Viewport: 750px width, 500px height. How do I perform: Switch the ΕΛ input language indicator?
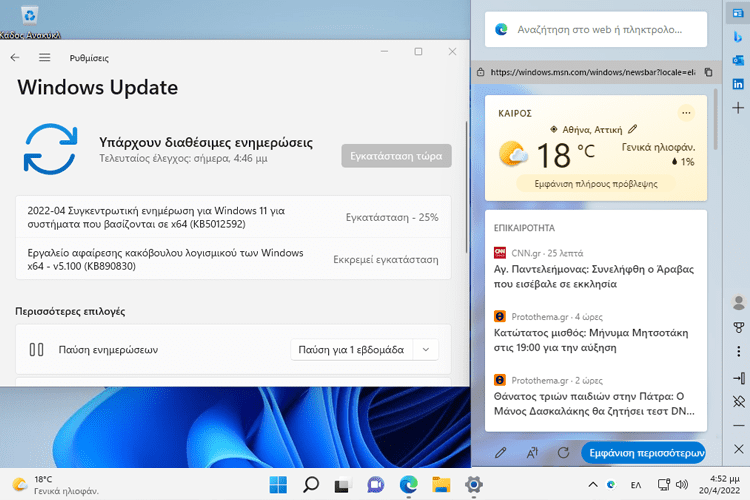click(x=636, y=485)
